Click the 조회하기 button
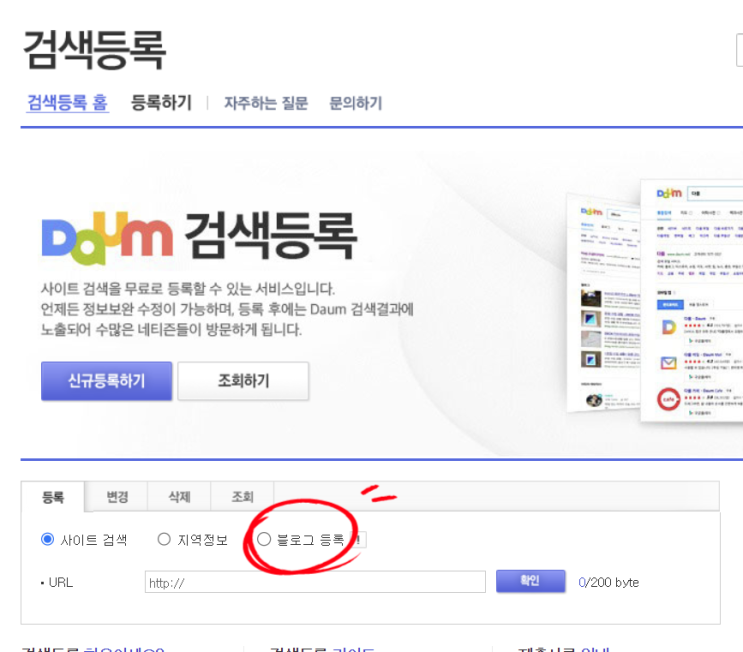This screenshot has height=652, width=743. pos(243,381)
